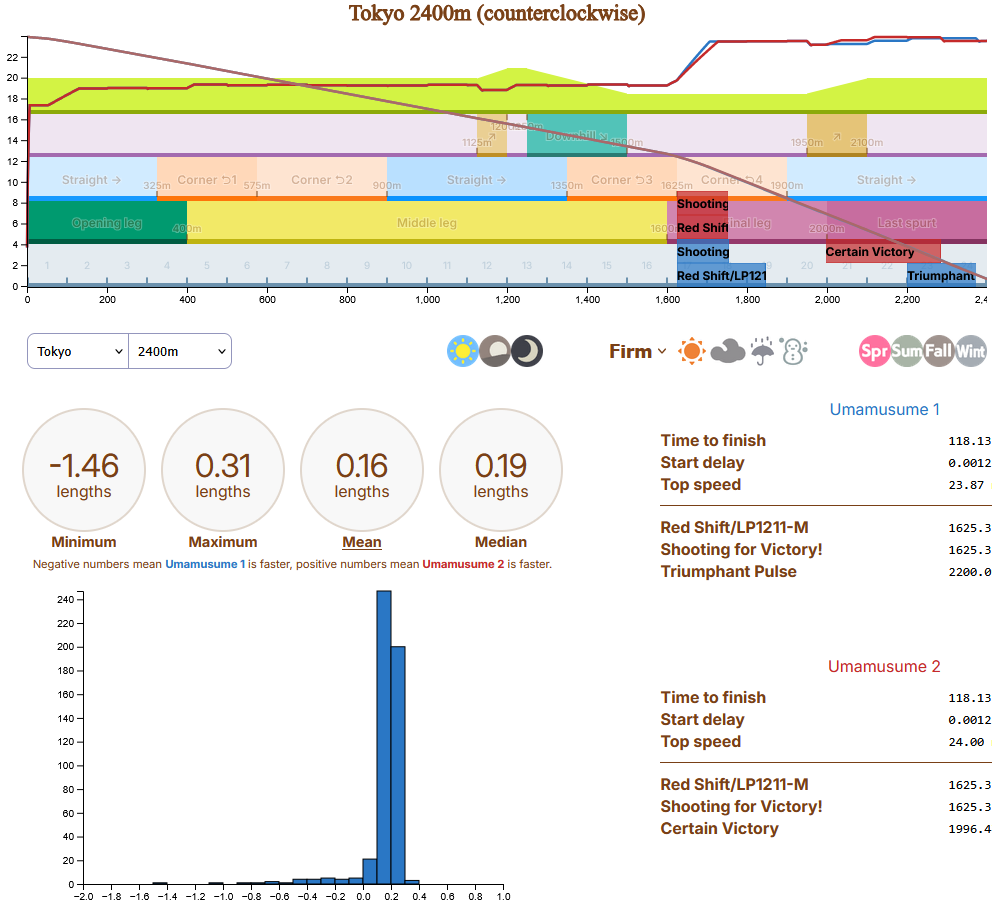Click the Last spurt phase region

point(907,223)
